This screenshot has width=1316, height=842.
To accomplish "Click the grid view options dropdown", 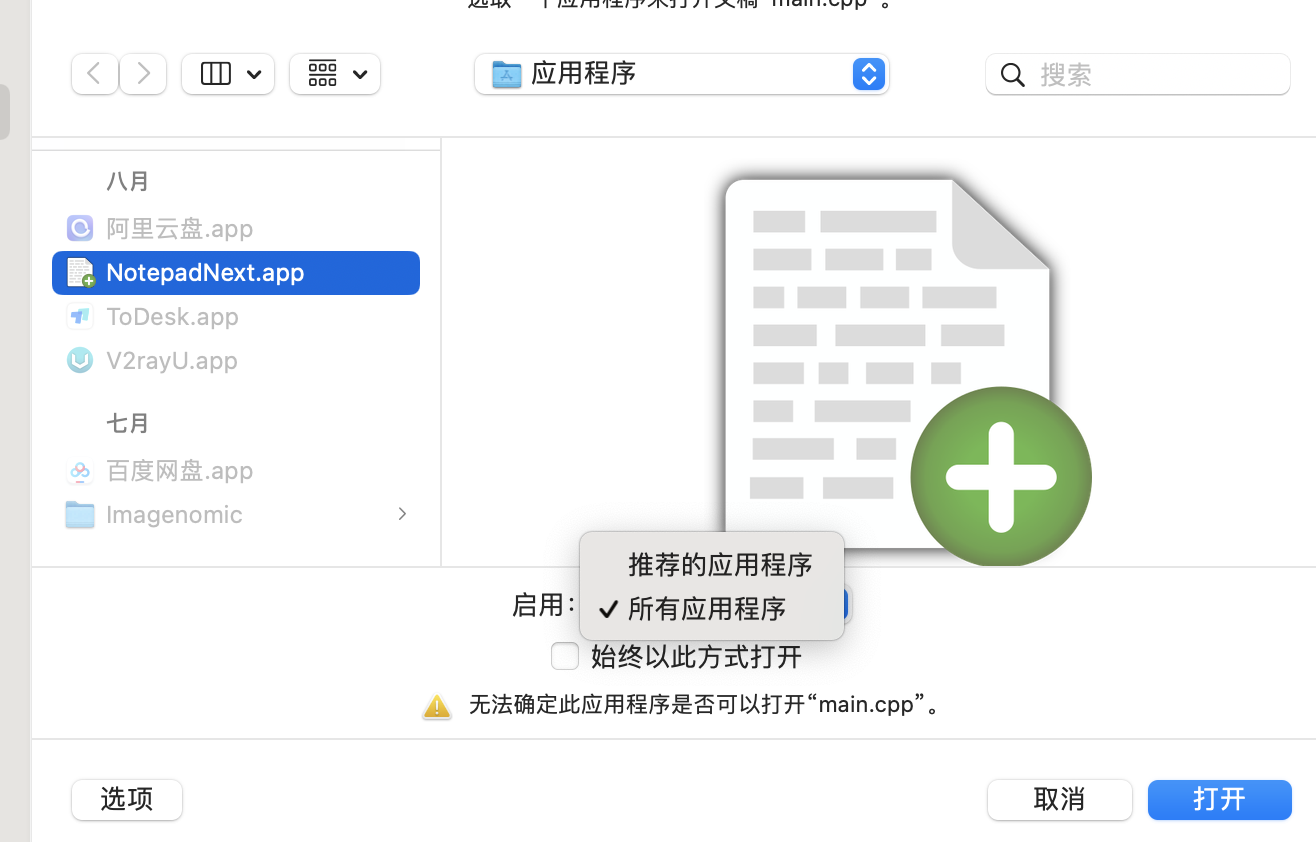I will tap(334, 73).
